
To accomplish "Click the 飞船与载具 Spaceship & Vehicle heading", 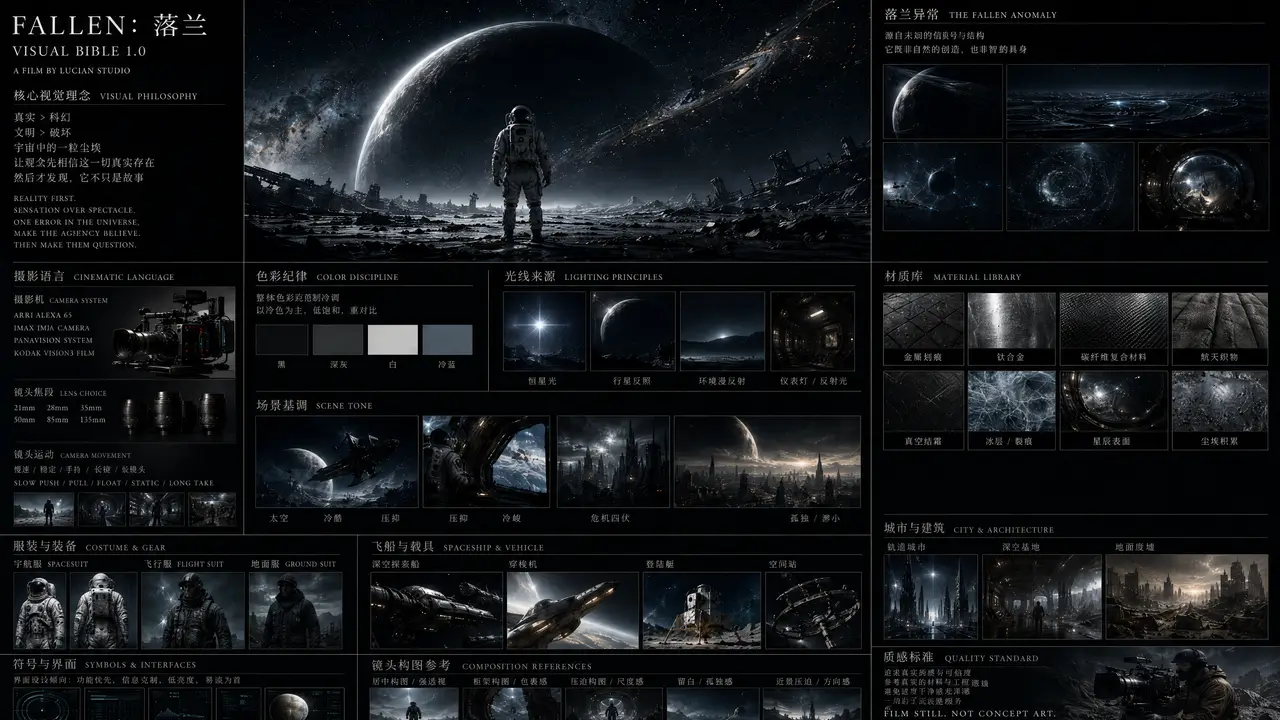I will click(457, 547).
